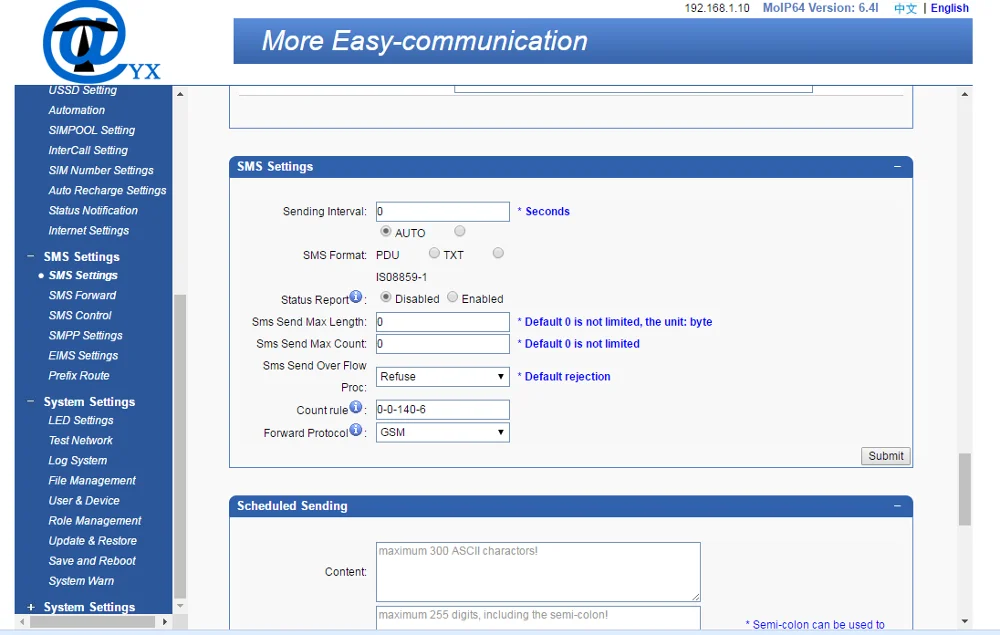Open System Warn in the sidebar
This screenshot has width=1000, height=635.
[81, 581]
